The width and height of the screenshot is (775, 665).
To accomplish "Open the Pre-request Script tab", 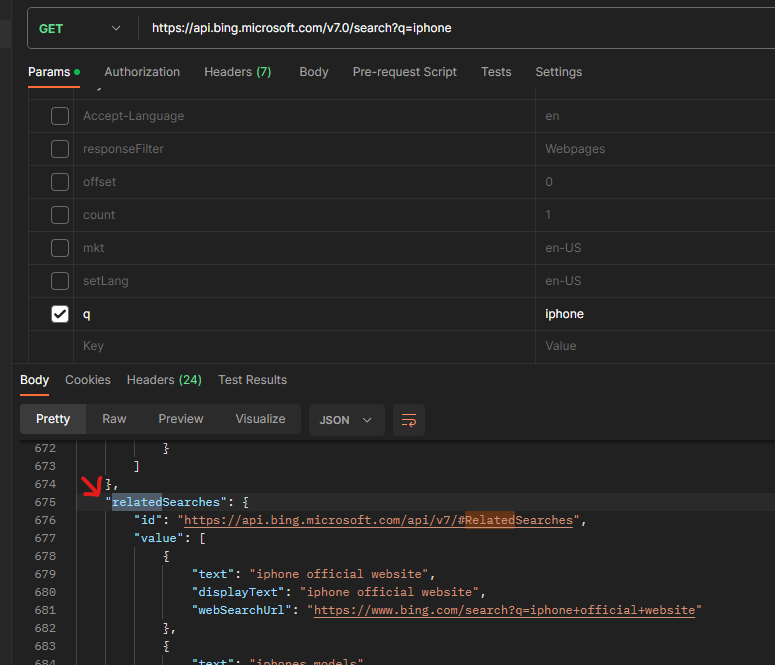I will pyautogui.click(x=404, y=72).
